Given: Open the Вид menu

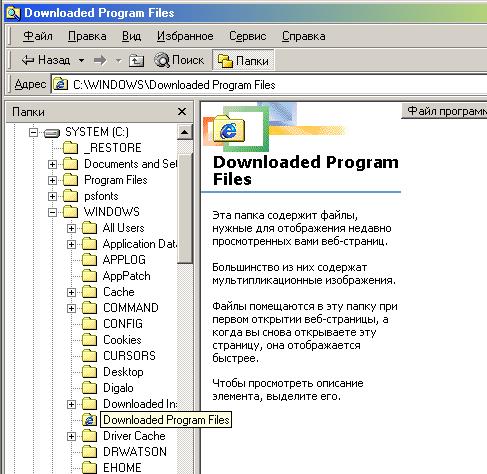Looking at the screenshot, I should (x=131, y=36).
